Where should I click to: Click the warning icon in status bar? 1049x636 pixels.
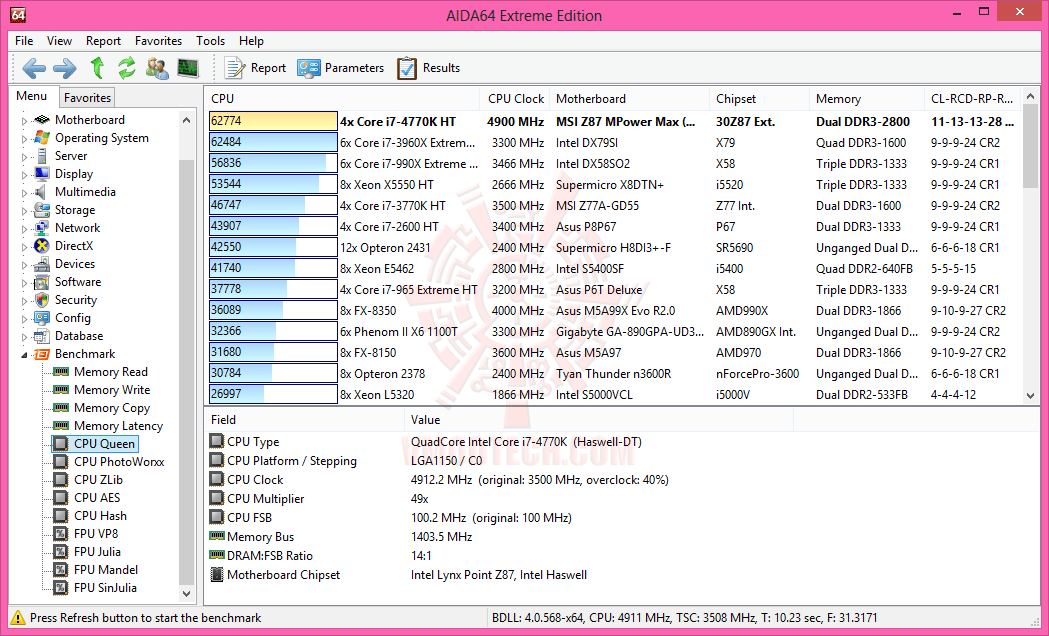[18, 618]
